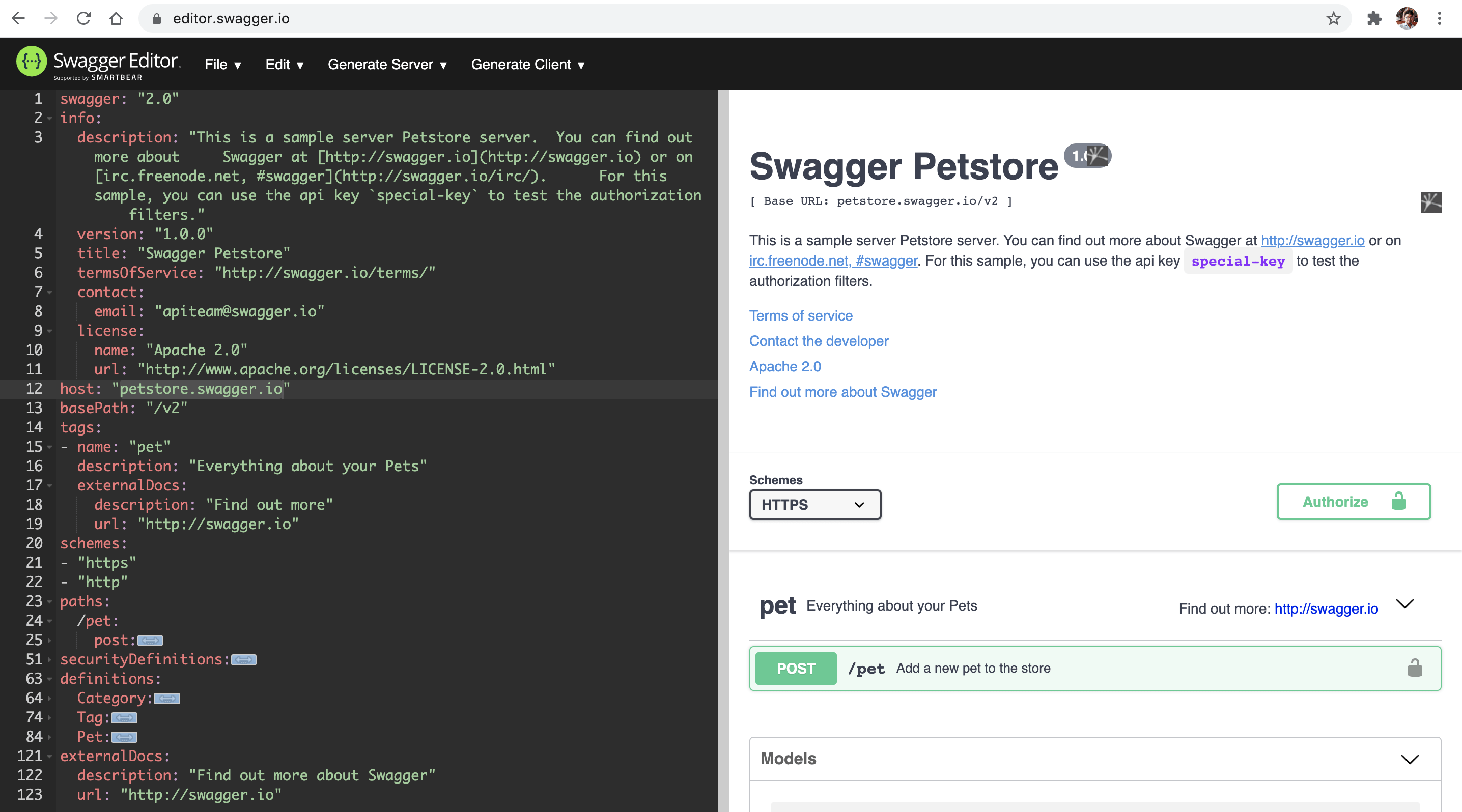
Task: Fold the definitions block at line 63
Action: pos(49,679)
